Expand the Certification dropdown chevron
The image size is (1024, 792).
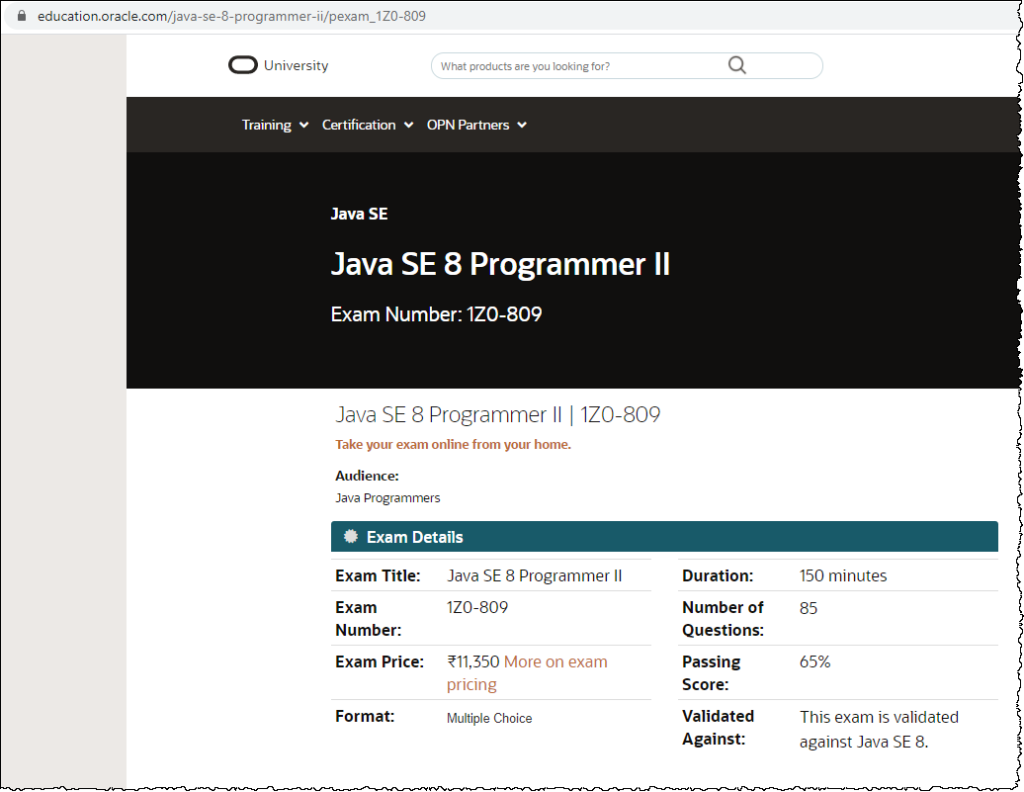[x=408, y=125]
